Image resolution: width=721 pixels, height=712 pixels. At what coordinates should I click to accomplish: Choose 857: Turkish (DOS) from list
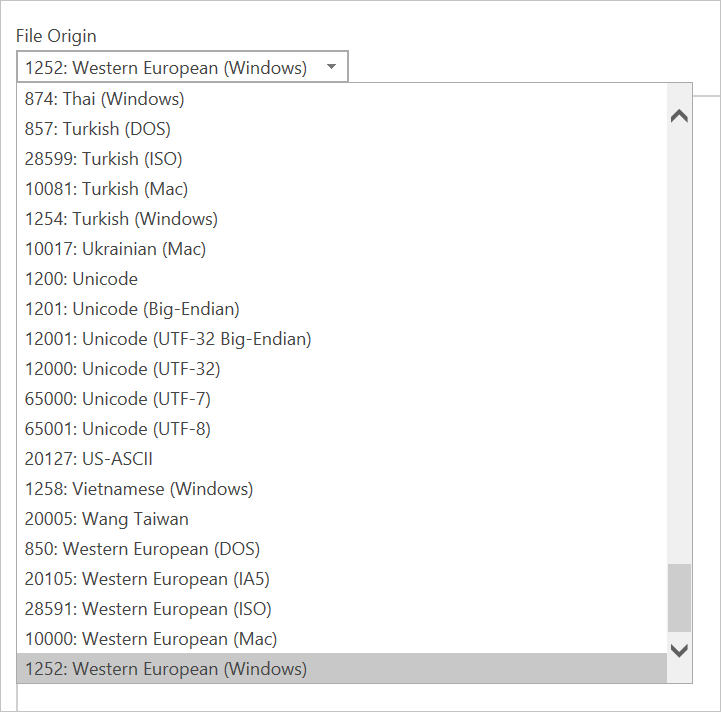point(342,129)
